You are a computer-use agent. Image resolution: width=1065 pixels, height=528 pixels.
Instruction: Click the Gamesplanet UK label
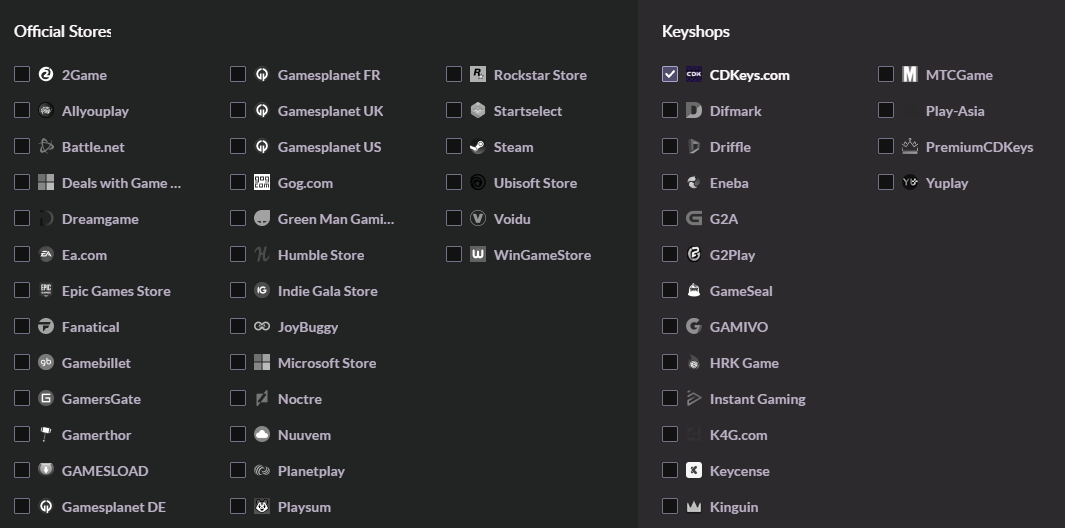point(330,111)
